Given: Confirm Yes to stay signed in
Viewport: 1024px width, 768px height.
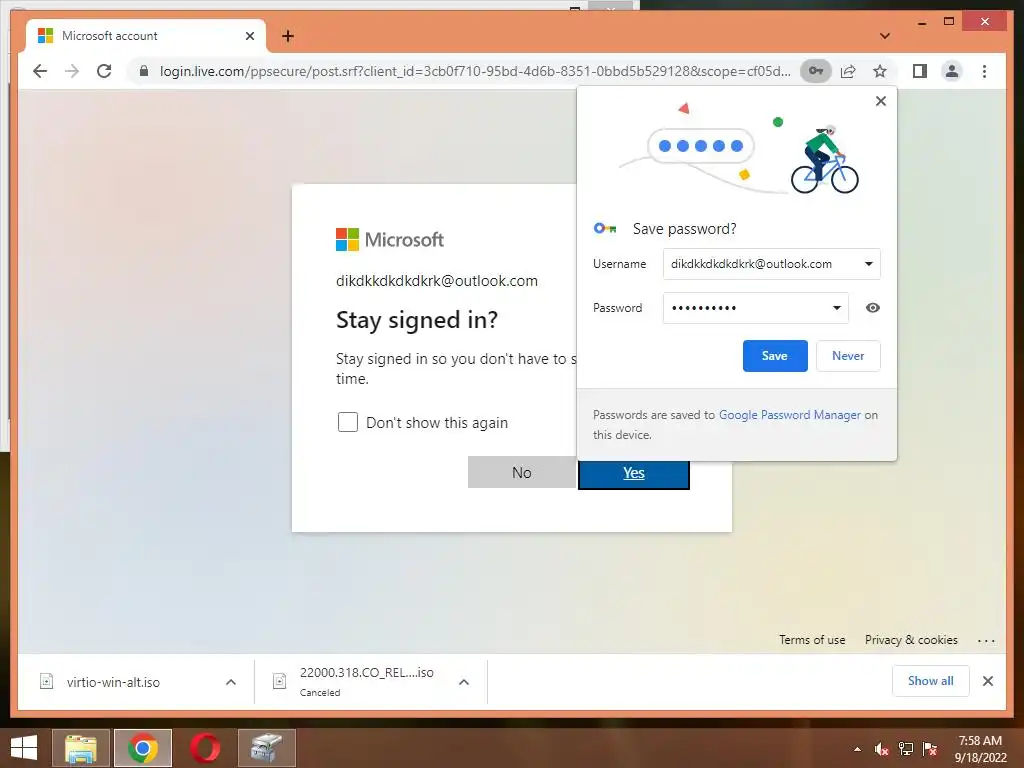Looking at the screenshot, I should point(633,473).
